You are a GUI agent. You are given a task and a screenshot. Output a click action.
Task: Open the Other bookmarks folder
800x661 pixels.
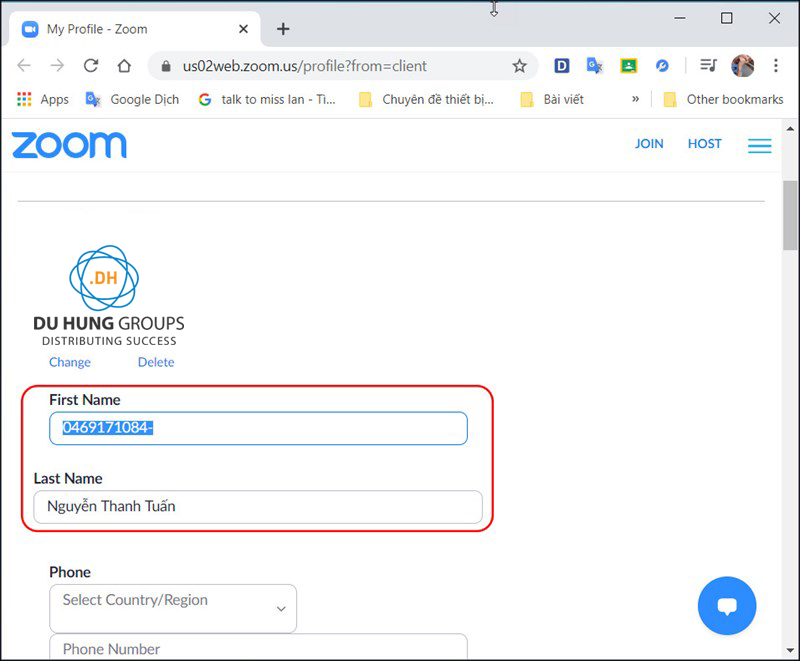coord(722,99)
